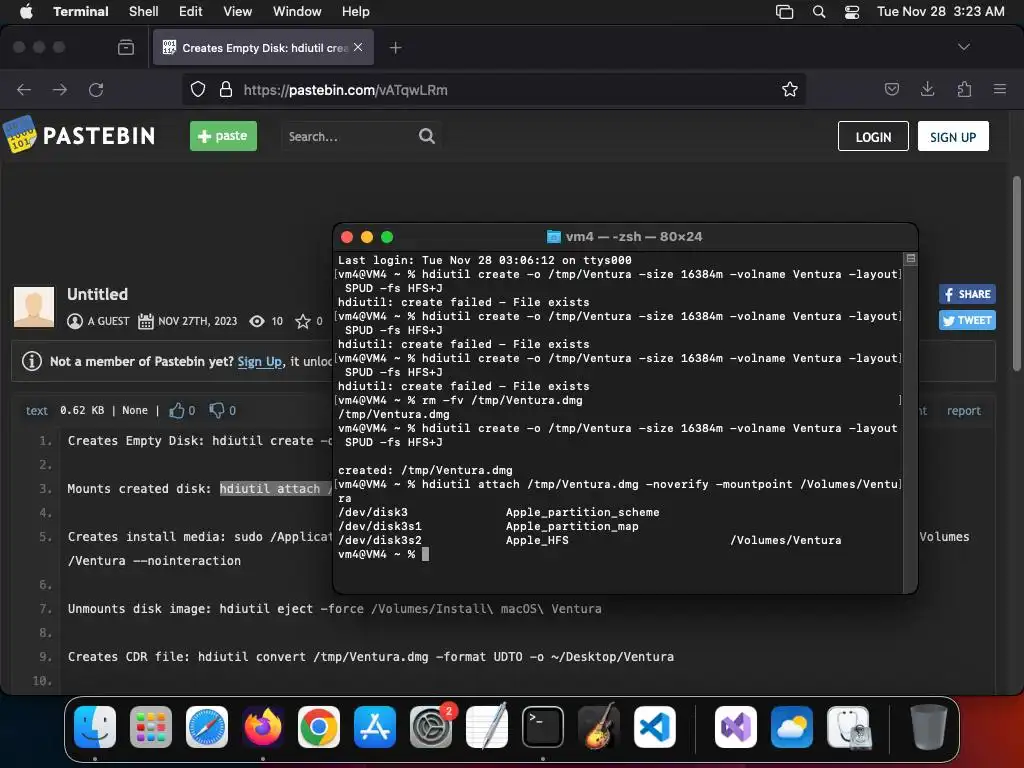Go forward to the next page
This screenshot has width=1024, height=768.
point(59,89)
